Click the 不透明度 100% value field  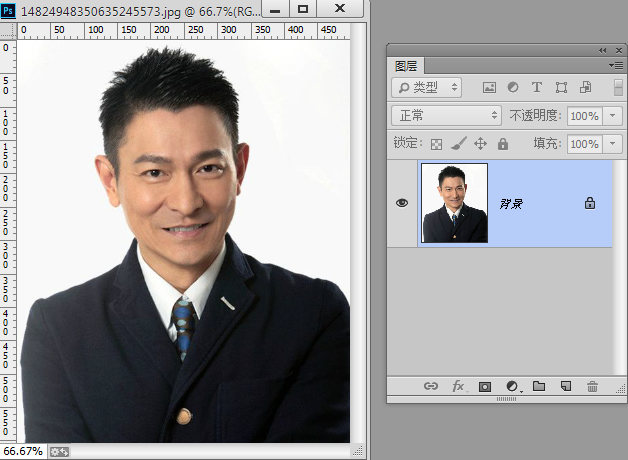pos(584,116)
